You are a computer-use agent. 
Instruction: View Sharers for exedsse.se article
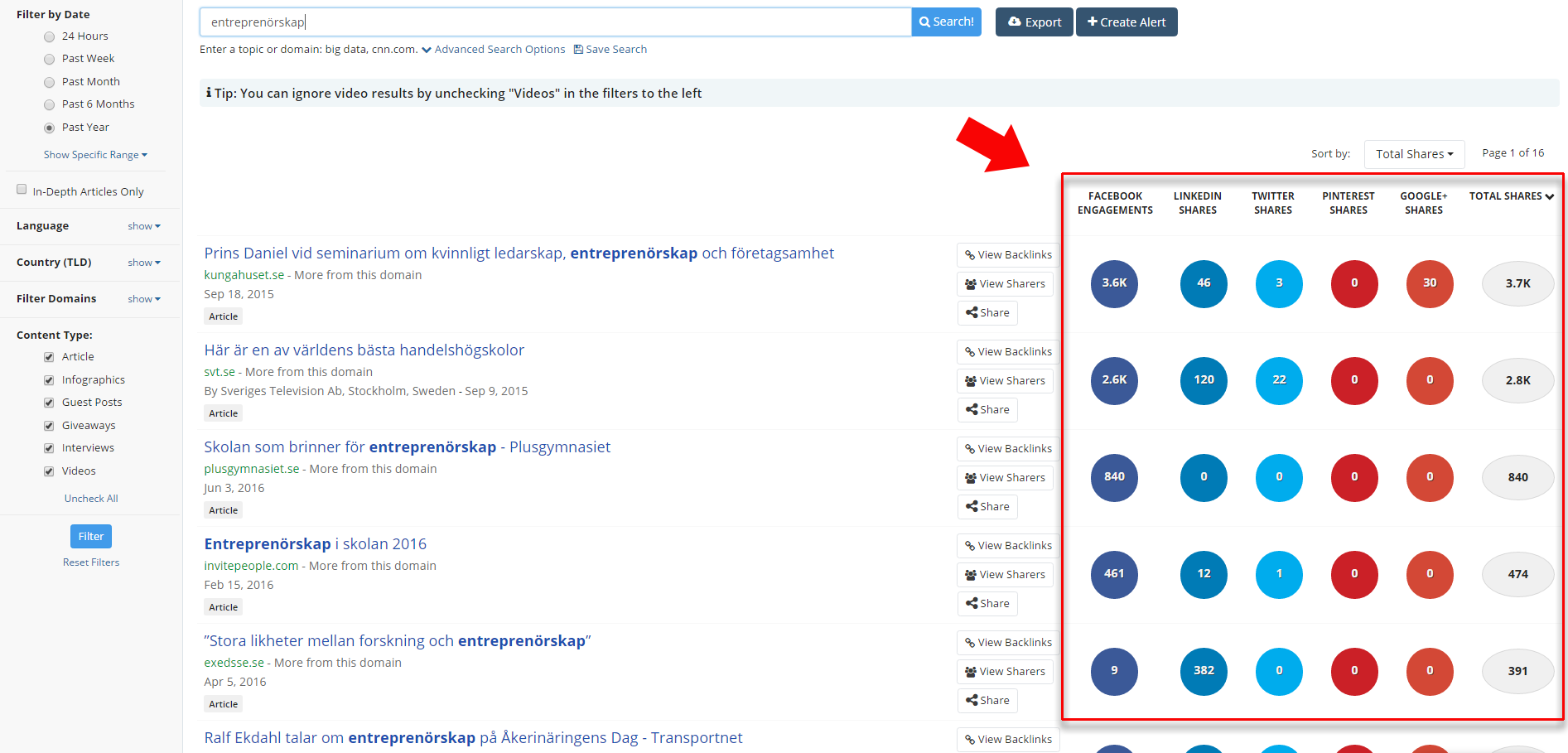tap(1005, 672)
